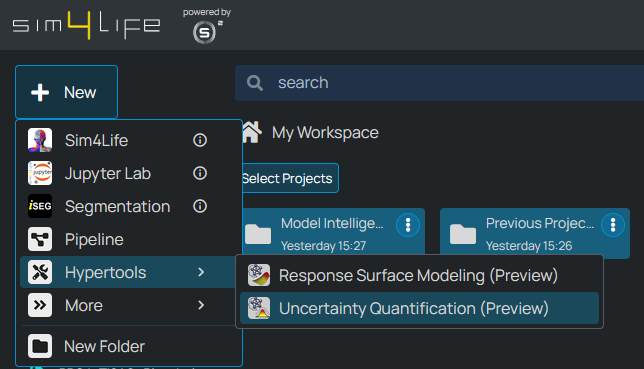Select the Hypertools menu entry
The width and height of the screenshot is (644, 369).
click(x=127, y=272)
